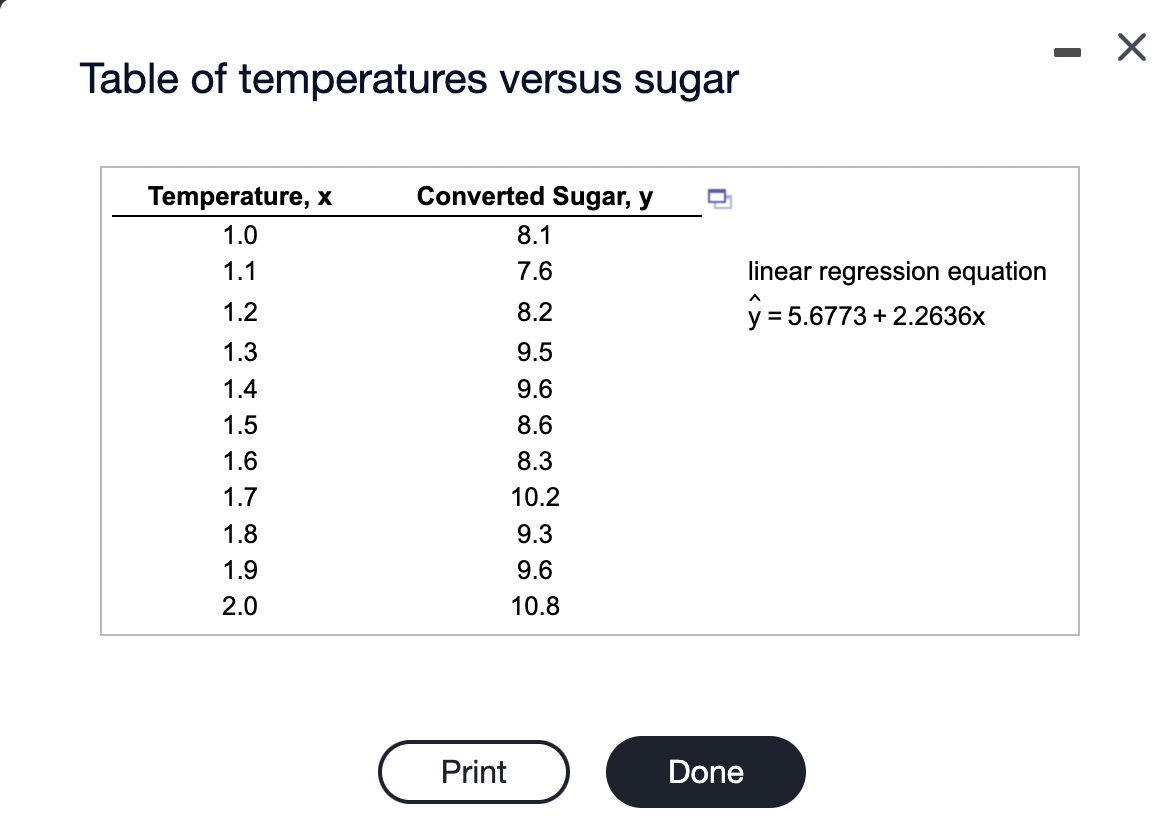Screen dimensions: 1168x826
Task: Click the Done button
Action: pos(705,771)
